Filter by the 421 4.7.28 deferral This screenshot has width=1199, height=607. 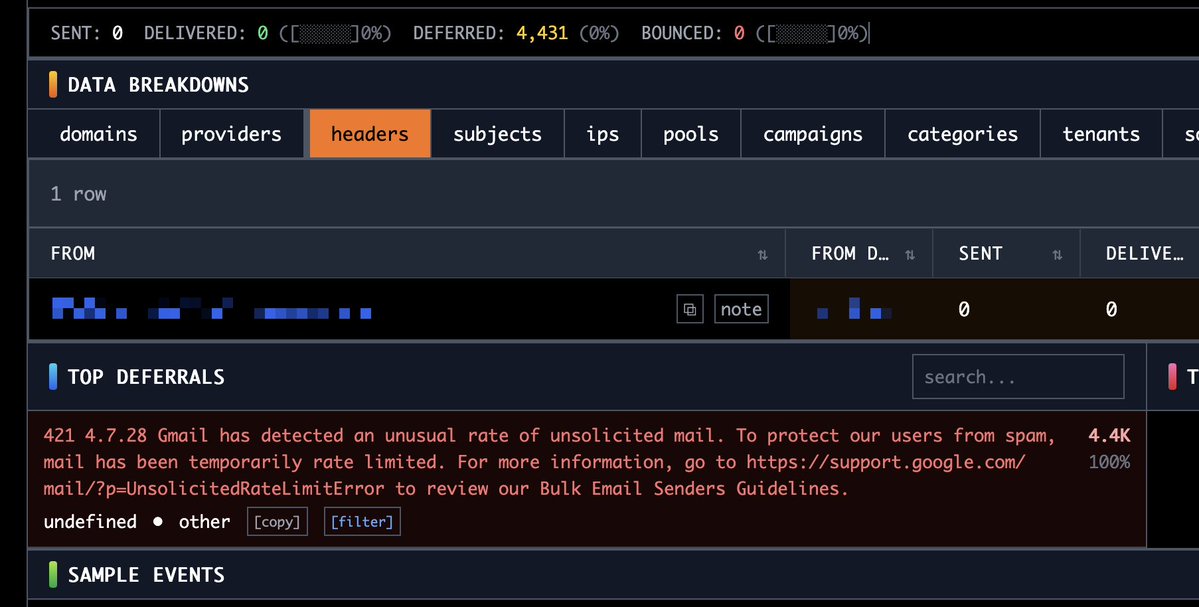click(x=362, y=521)
